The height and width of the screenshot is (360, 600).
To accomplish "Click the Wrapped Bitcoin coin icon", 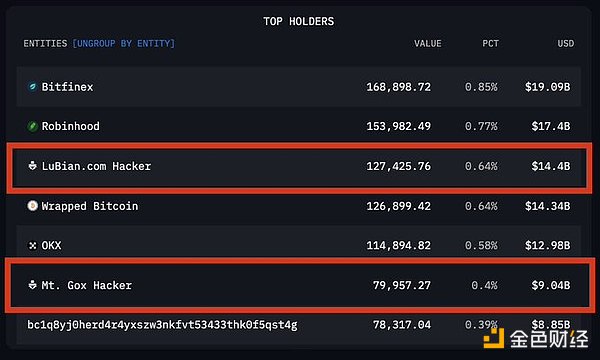I will pyautogui.click(x=33, y=206).
